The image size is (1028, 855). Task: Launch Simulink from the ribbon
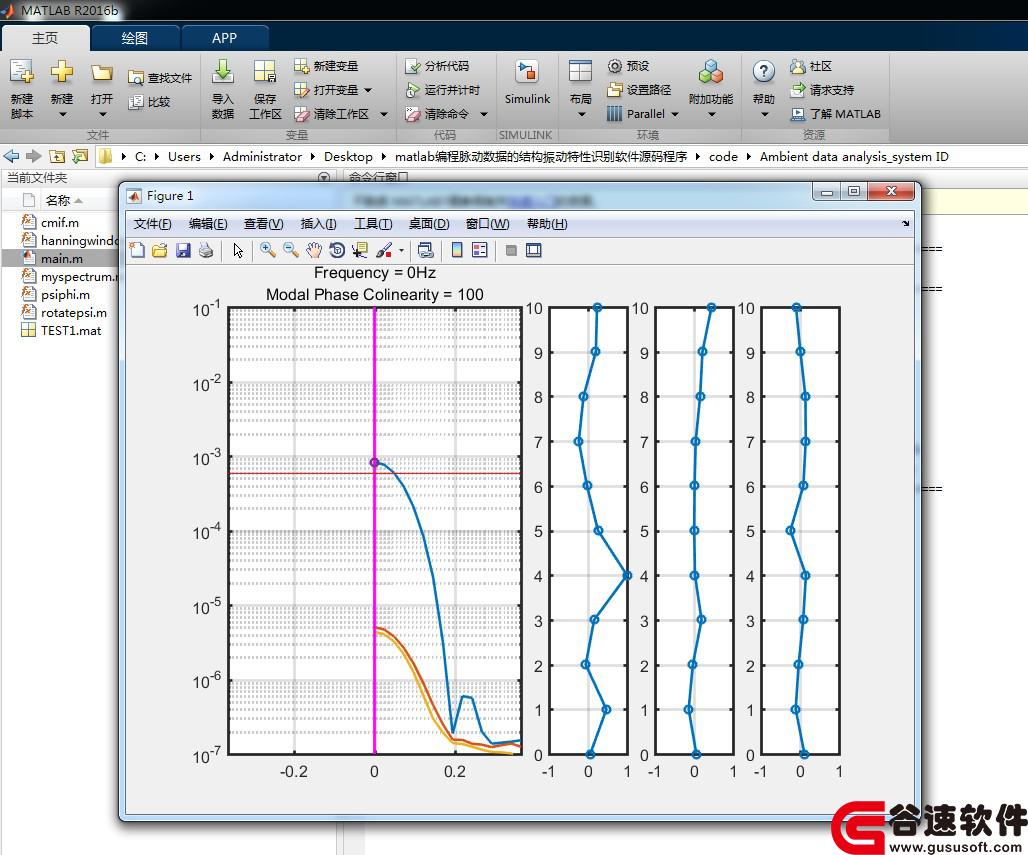coord(527,82)
